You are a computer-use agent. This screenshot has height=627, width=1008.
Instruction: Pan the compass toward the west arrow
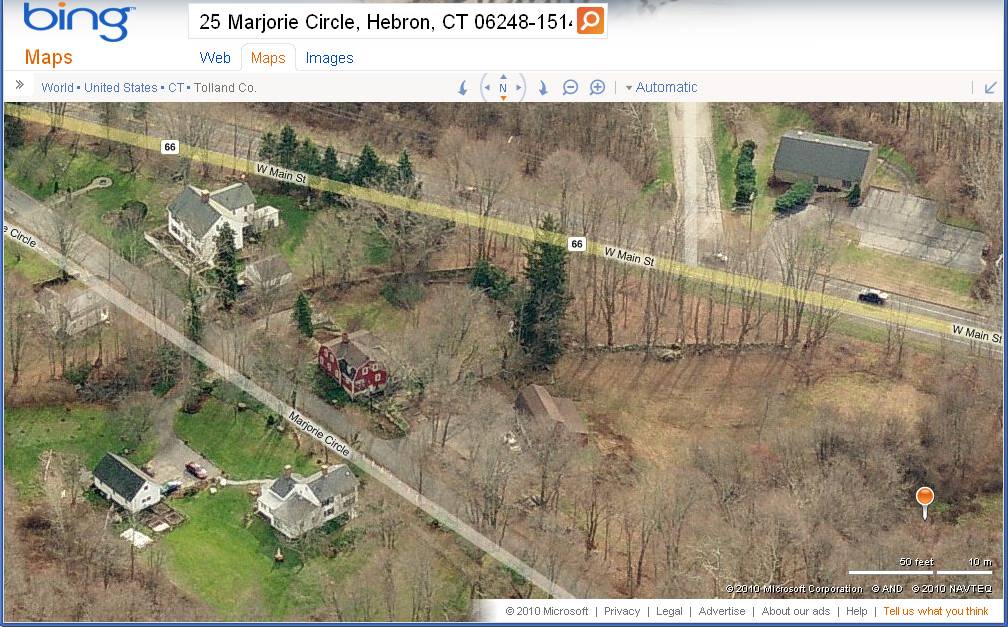487,88
